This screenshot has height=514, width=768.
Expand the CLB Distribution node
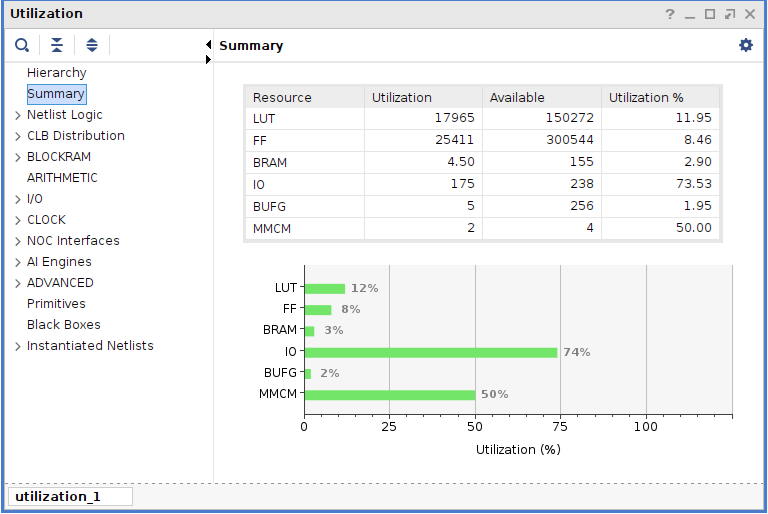pos(18,136)
